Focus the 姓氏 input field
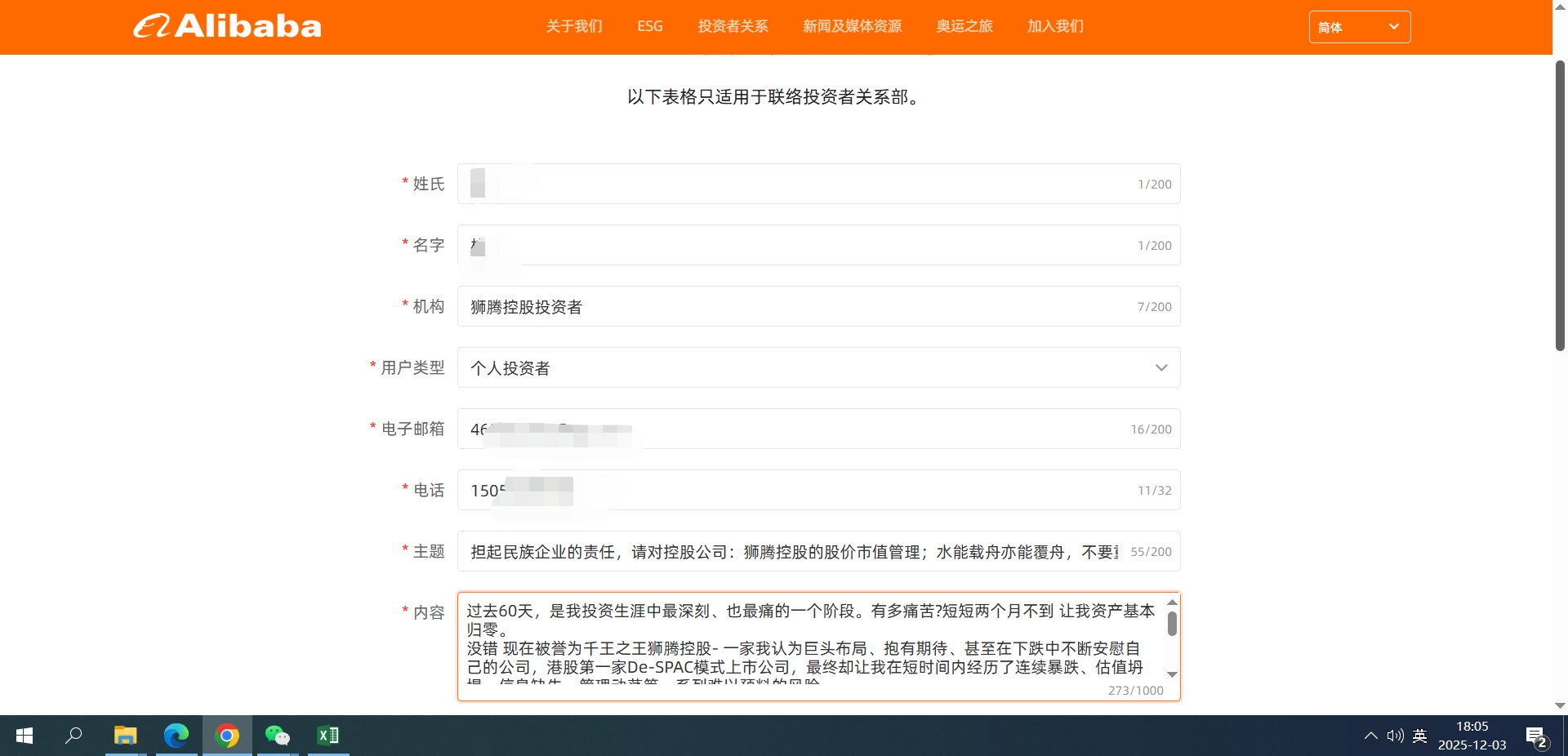1568x756 pixels. [819, 184]
